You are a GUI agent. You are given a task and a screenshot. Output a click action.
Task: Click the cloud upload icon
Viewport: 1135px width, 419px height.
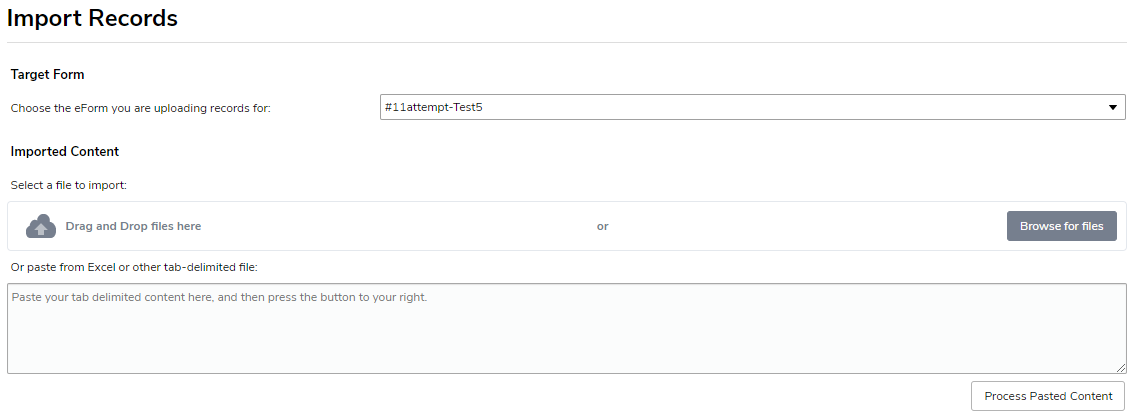tap(41, 227)
